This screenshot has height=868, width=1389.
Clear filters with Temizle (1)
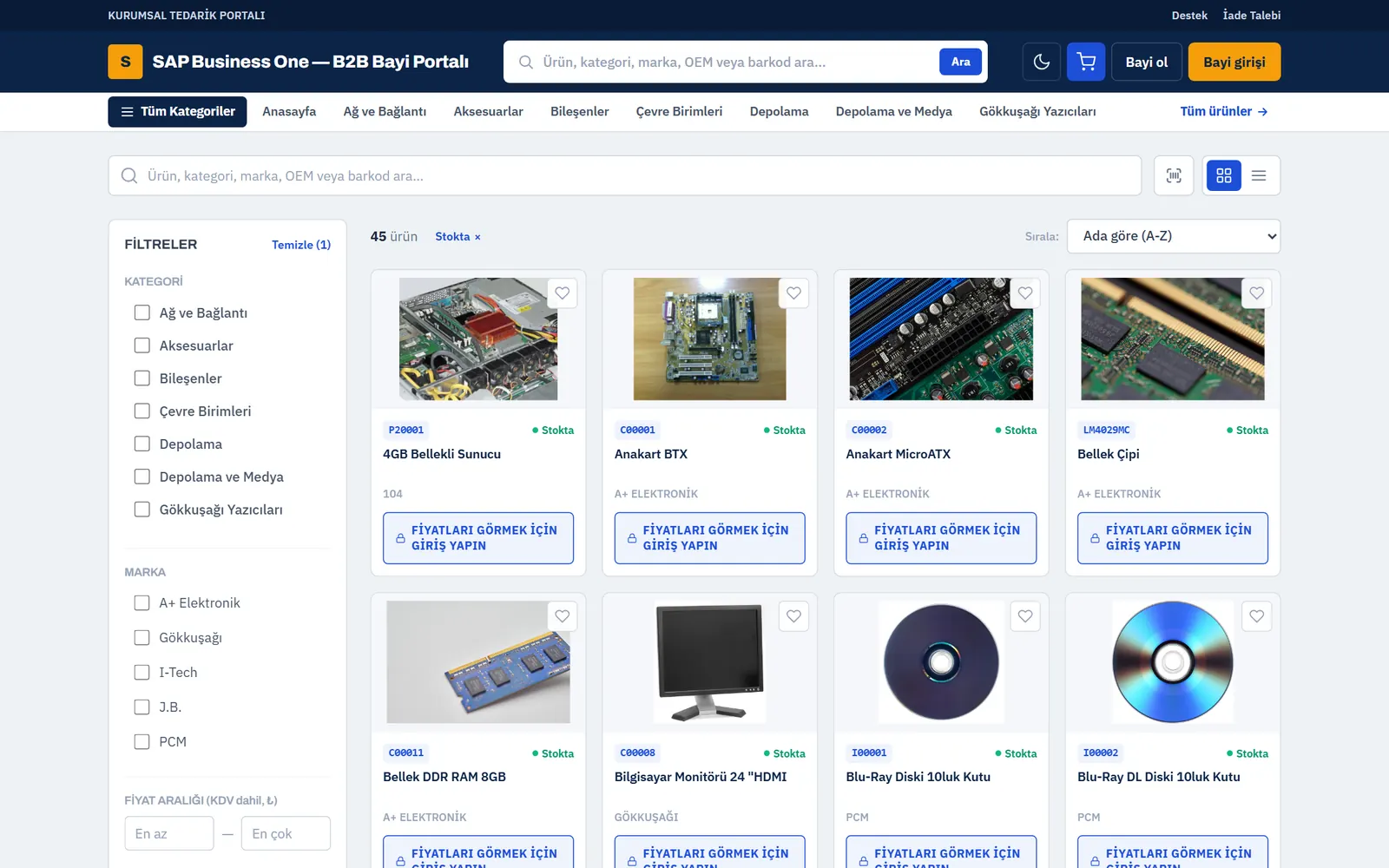pyautogui.click(x=301, y=245)
